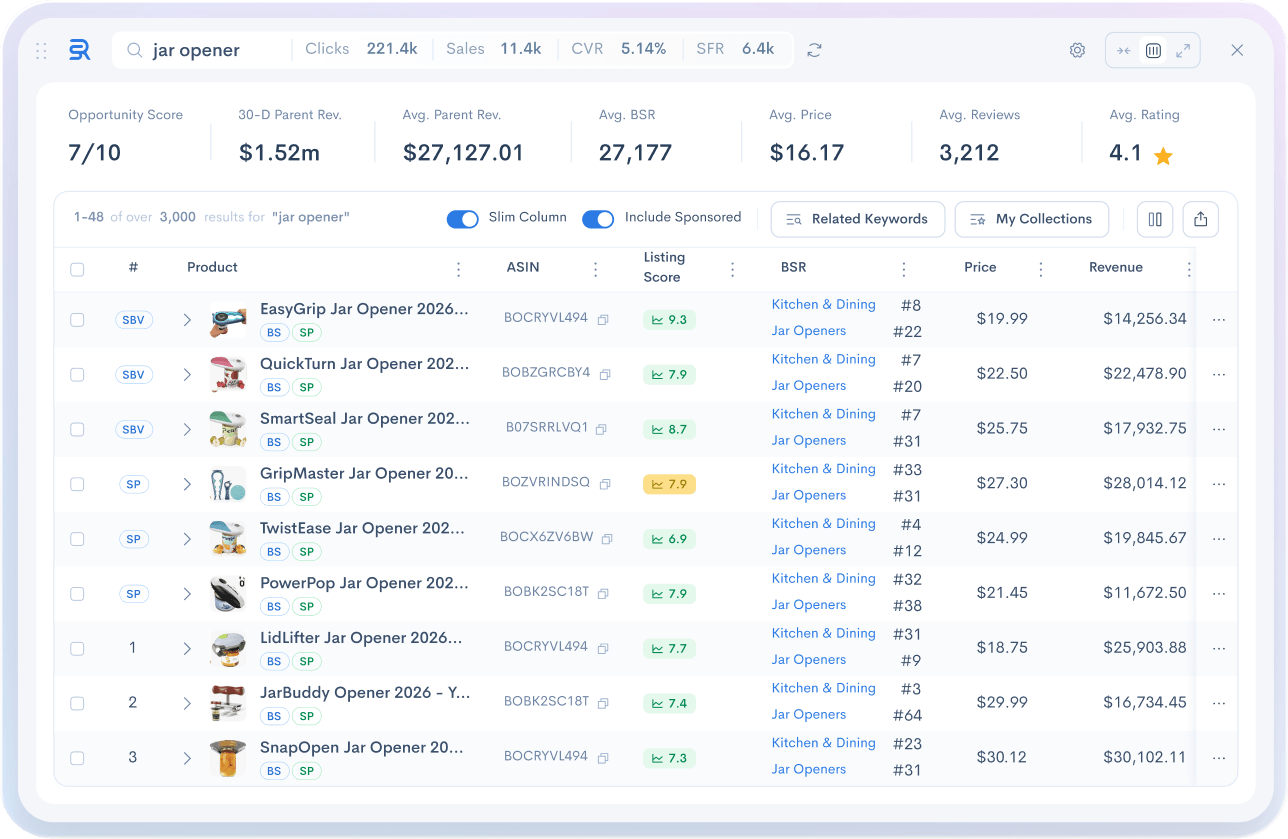This screenshot has height=839, width=1288.
Task: Disable the Include Sponsored toggle
Action: pyautogui.click(x=598, y=219)
